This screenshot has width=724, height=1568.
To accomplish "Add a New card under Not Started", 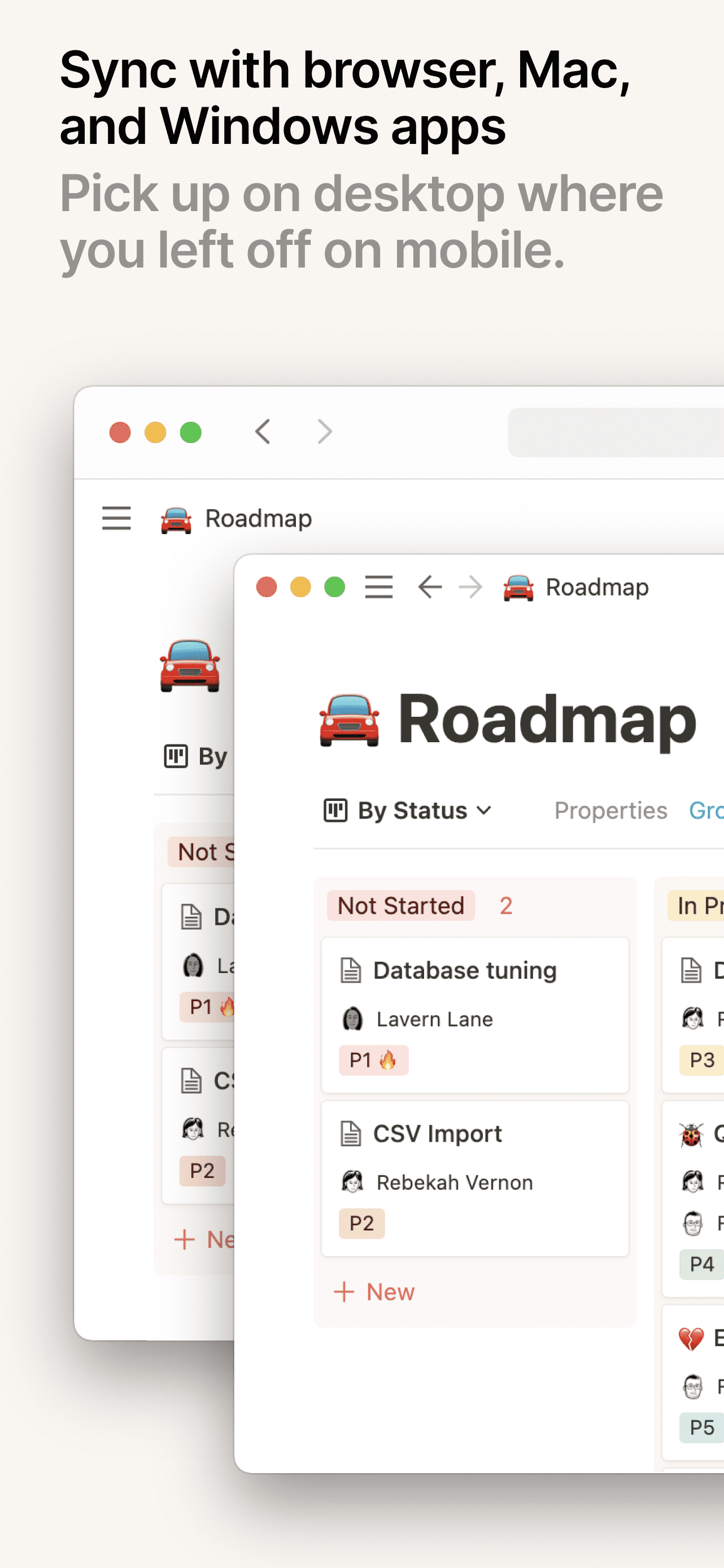I will tap(374, 1291).
